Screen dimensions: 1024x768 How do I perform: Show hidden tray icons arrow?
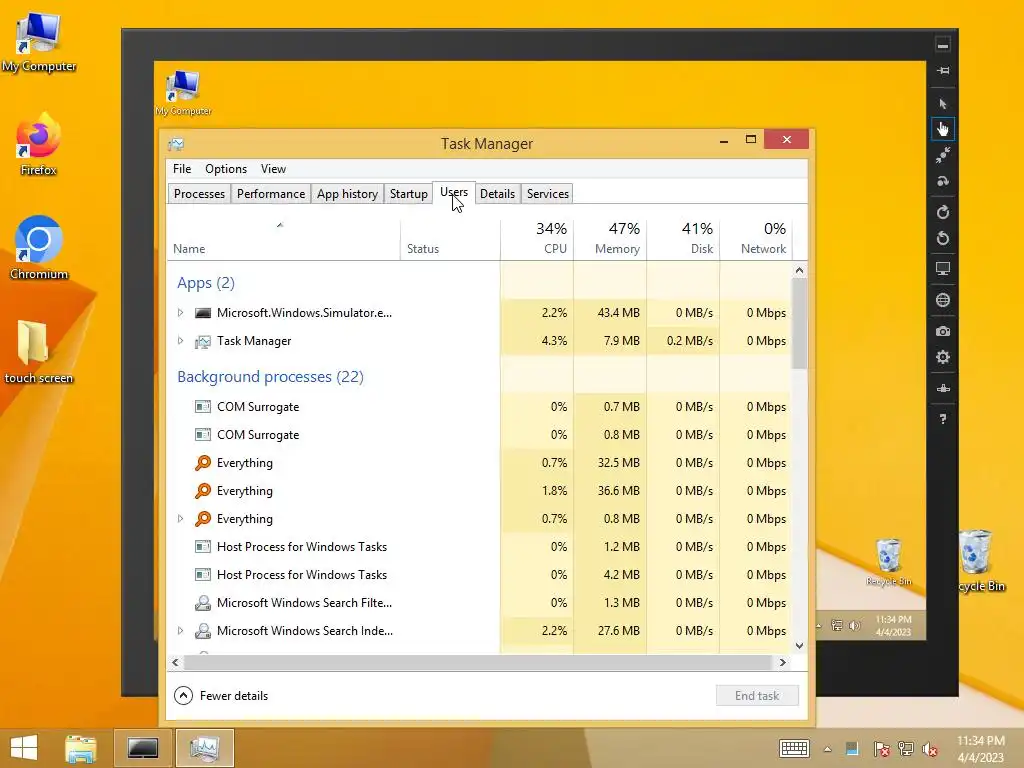[x=827, y=749]
